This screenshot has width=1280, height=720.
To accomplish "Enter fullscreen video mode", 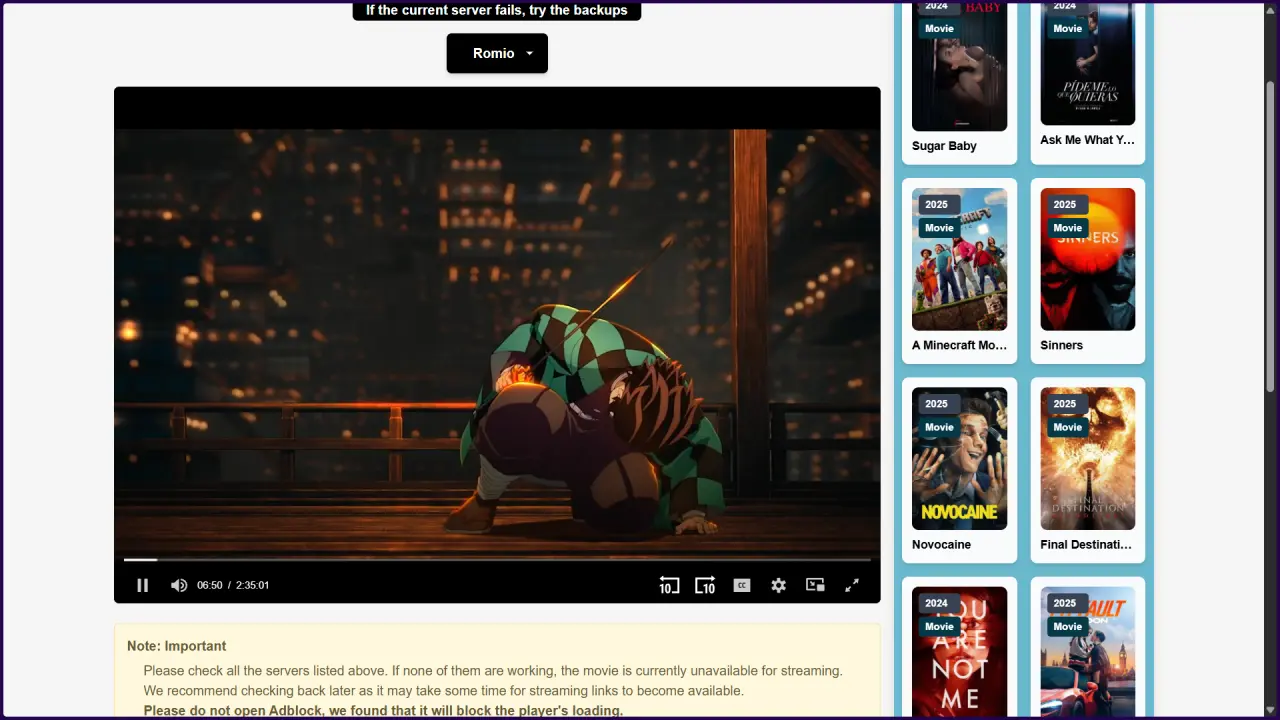I will [852, 585].
